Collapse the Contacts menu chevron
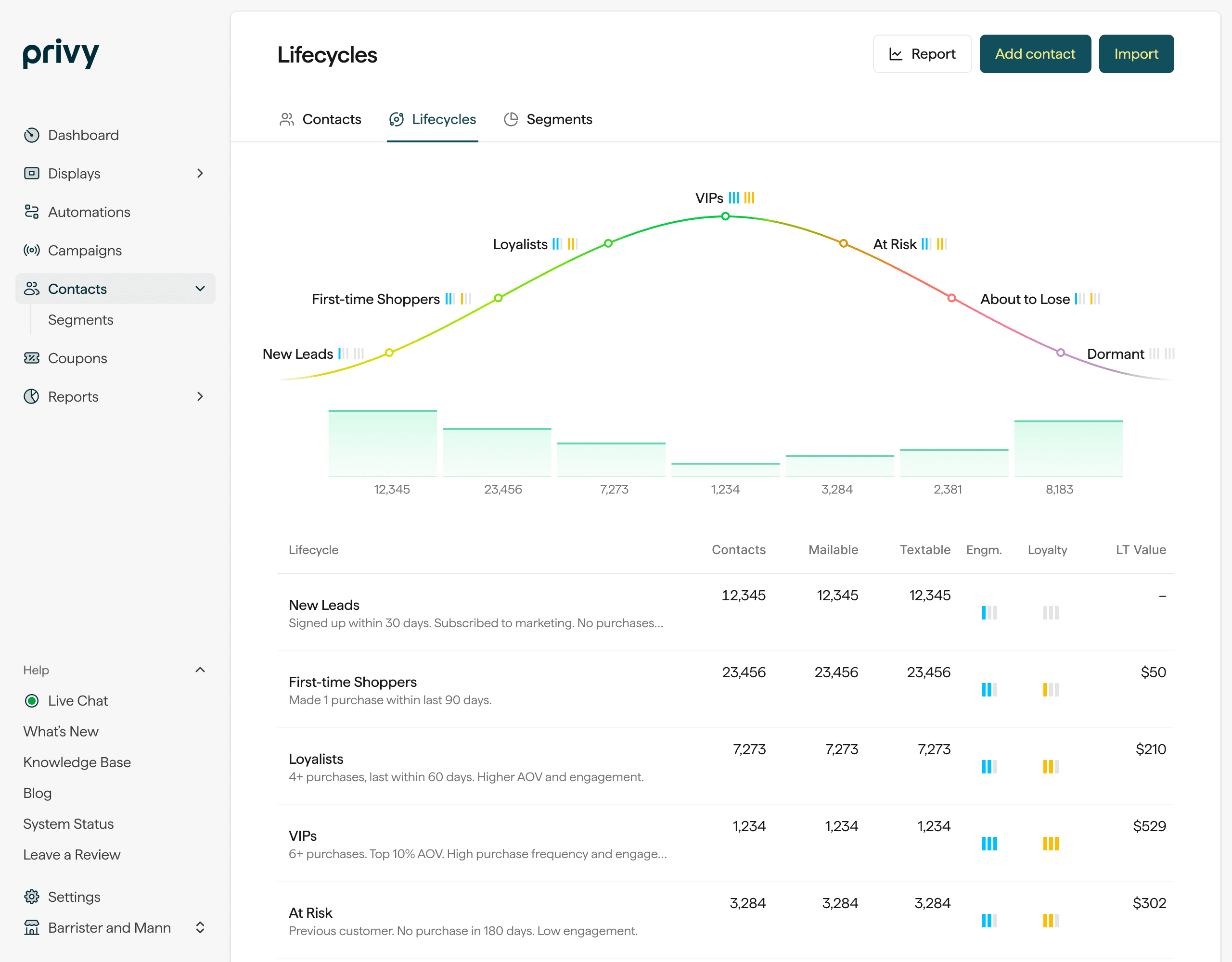This screenshot has height=962, width=1232. [200, 289]
